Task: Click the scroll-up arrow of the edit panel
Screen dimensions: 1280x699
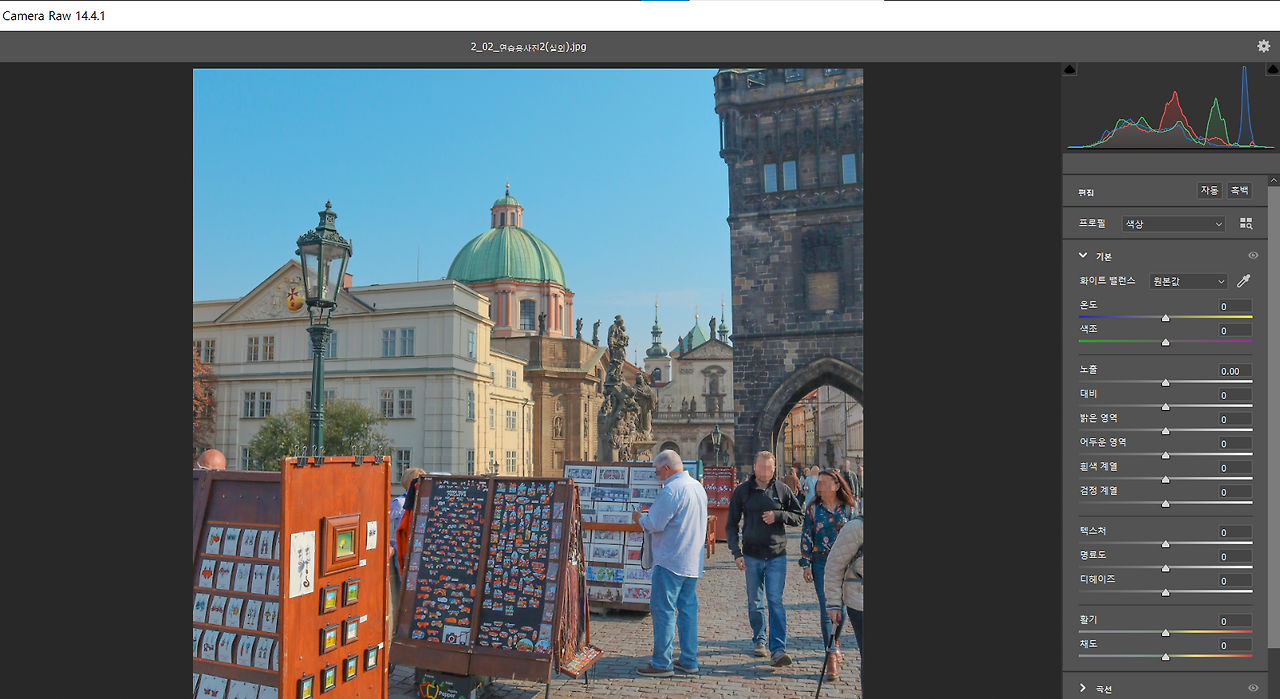Action: [x=1274, y=180]
